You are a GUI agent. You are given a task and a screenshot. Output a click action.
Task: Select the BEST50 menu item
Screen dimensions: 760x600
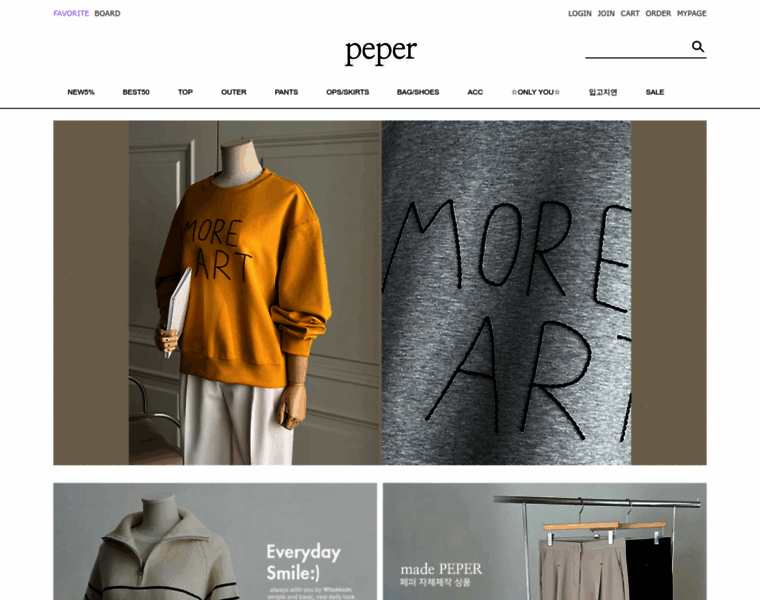tap(136, 92)
